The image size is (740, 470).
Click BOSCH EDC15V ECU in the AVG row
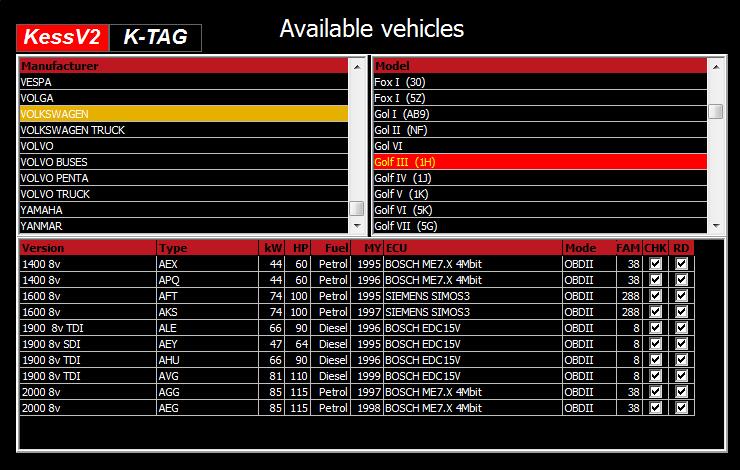coord(473,377)
